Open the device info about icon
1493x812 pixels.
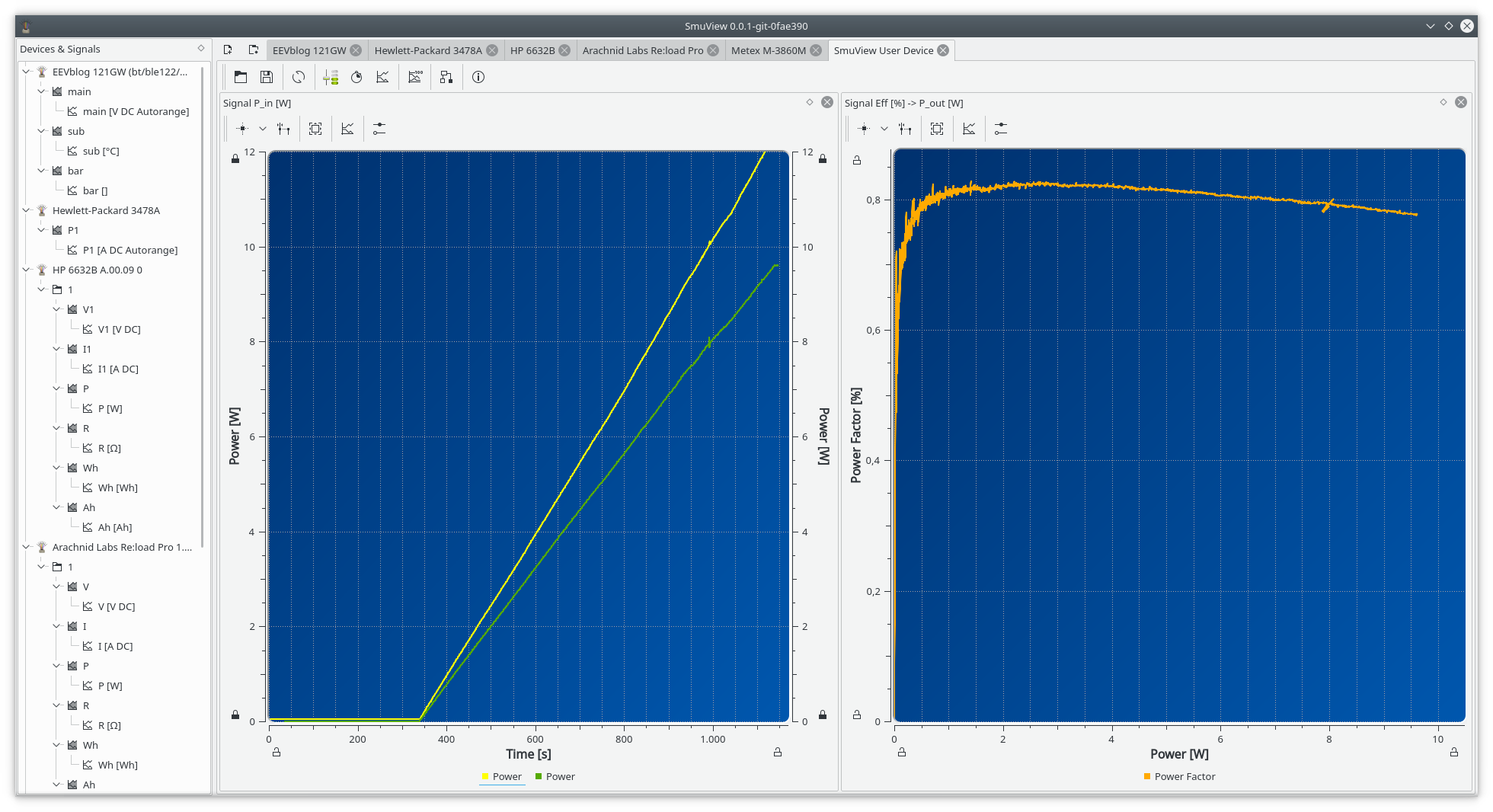(478, 77)
